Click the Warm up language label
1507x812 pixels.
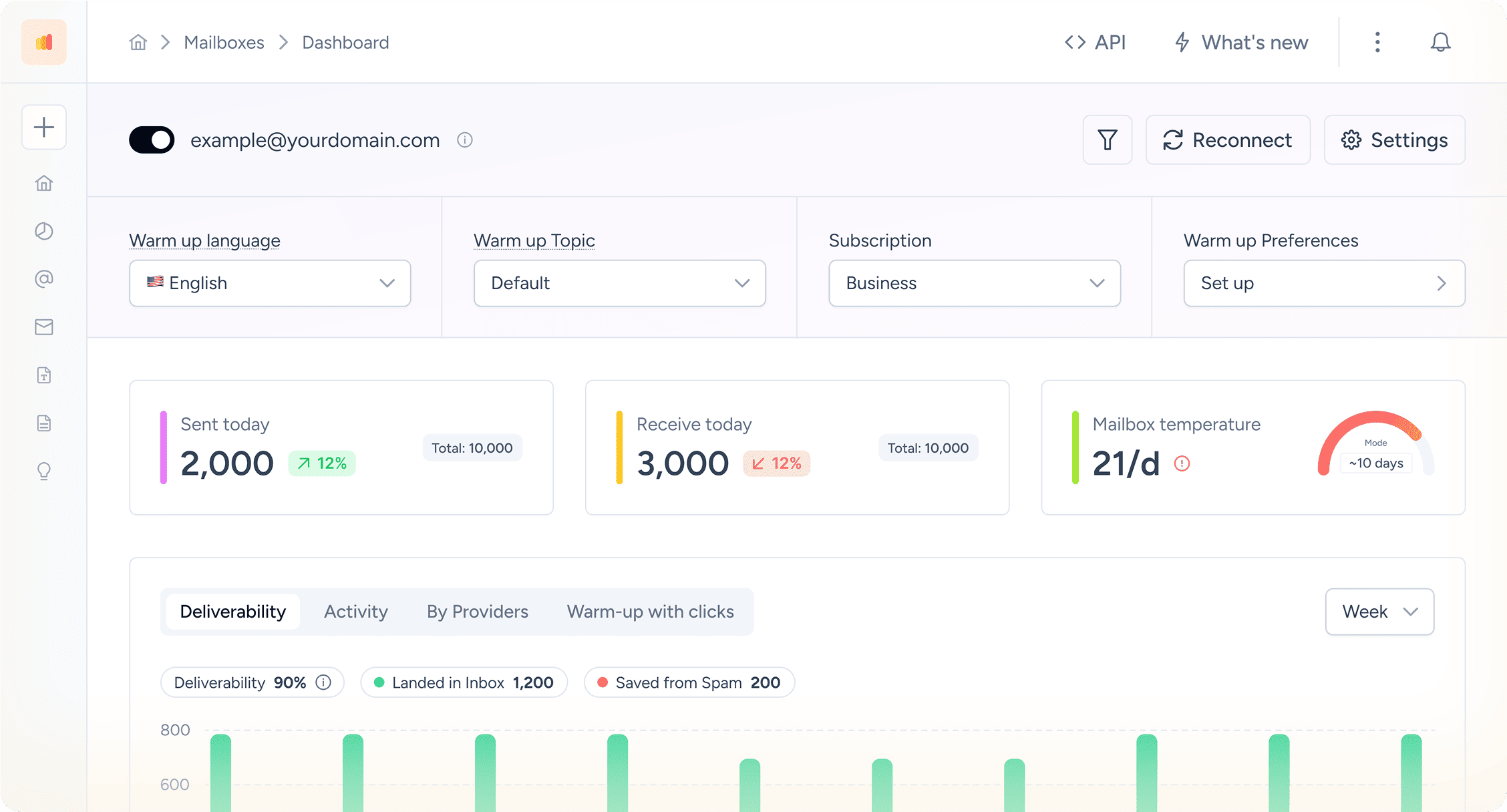pos(205,240)
